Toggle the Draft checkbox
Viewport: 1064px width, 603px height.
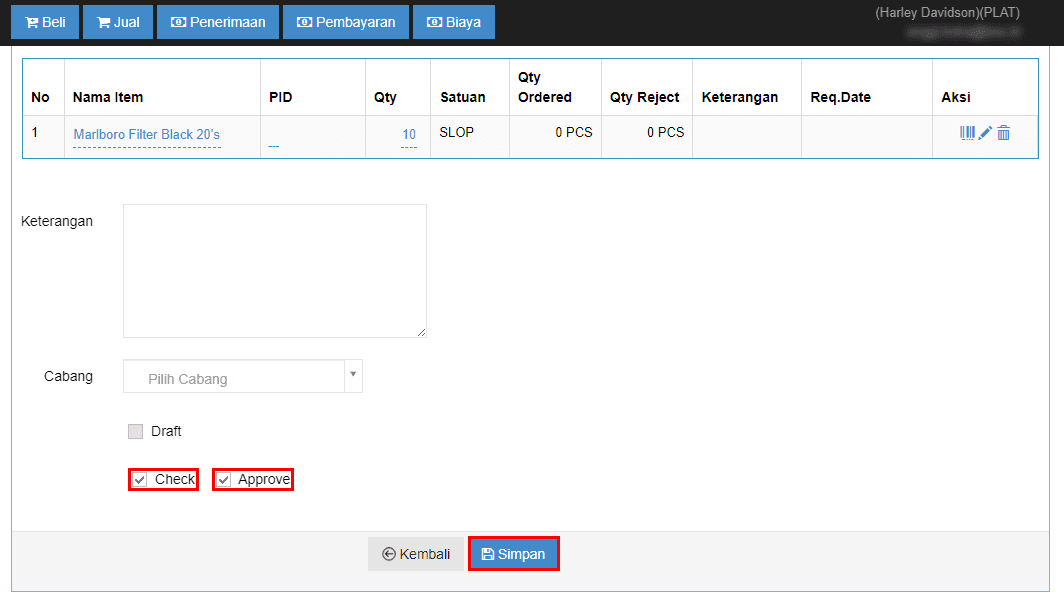coord(136,432)
